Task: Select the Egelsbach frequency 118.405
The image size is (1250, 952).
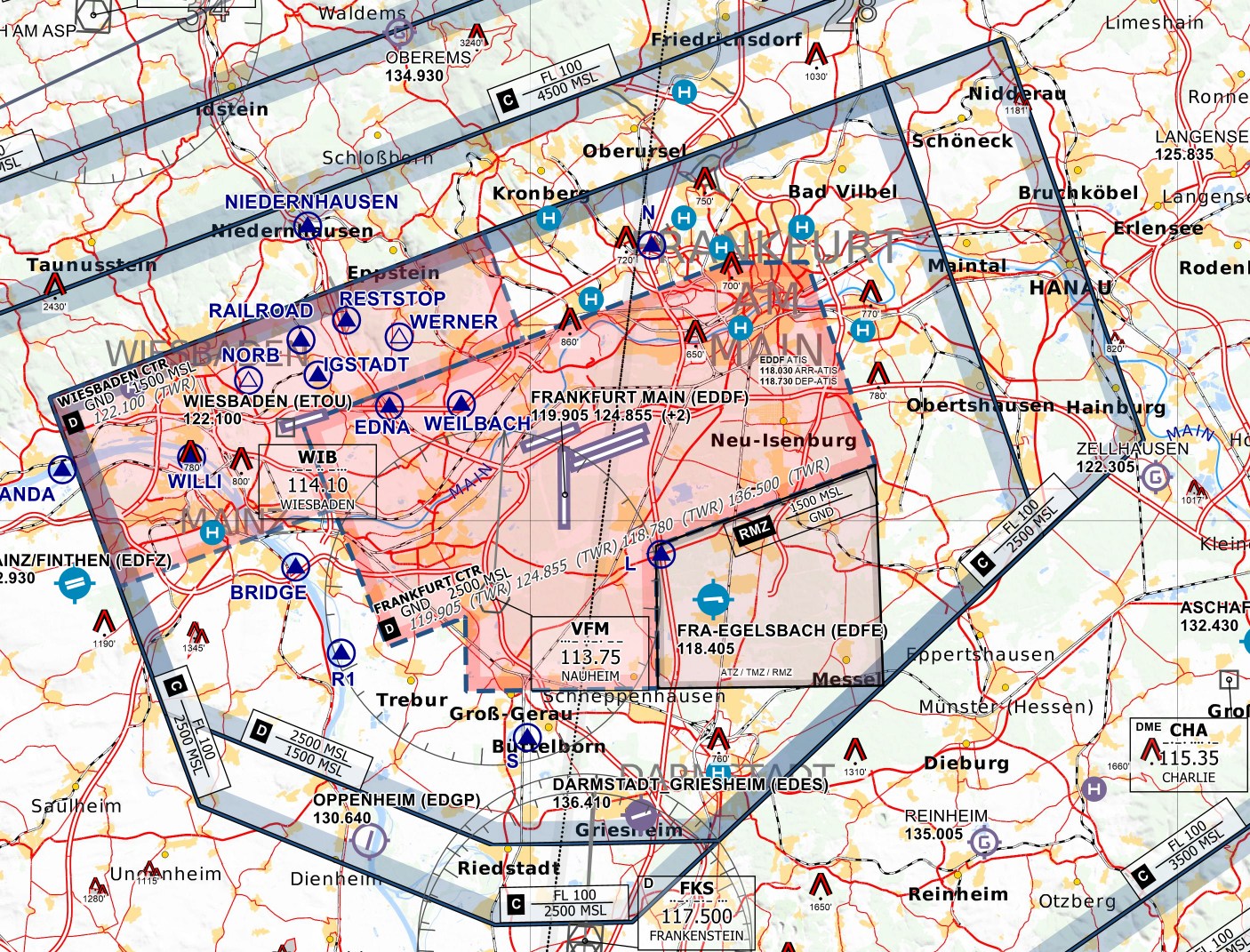Action: point(706,650)
